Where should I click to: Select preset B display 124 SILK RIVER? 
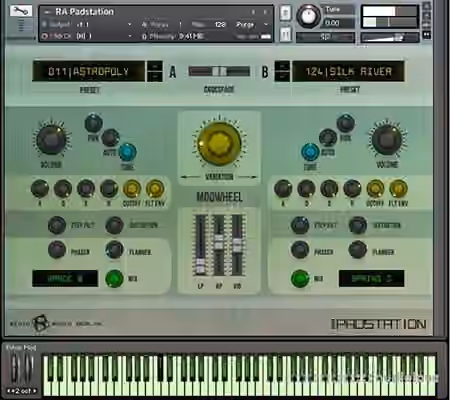coord(348,71)
